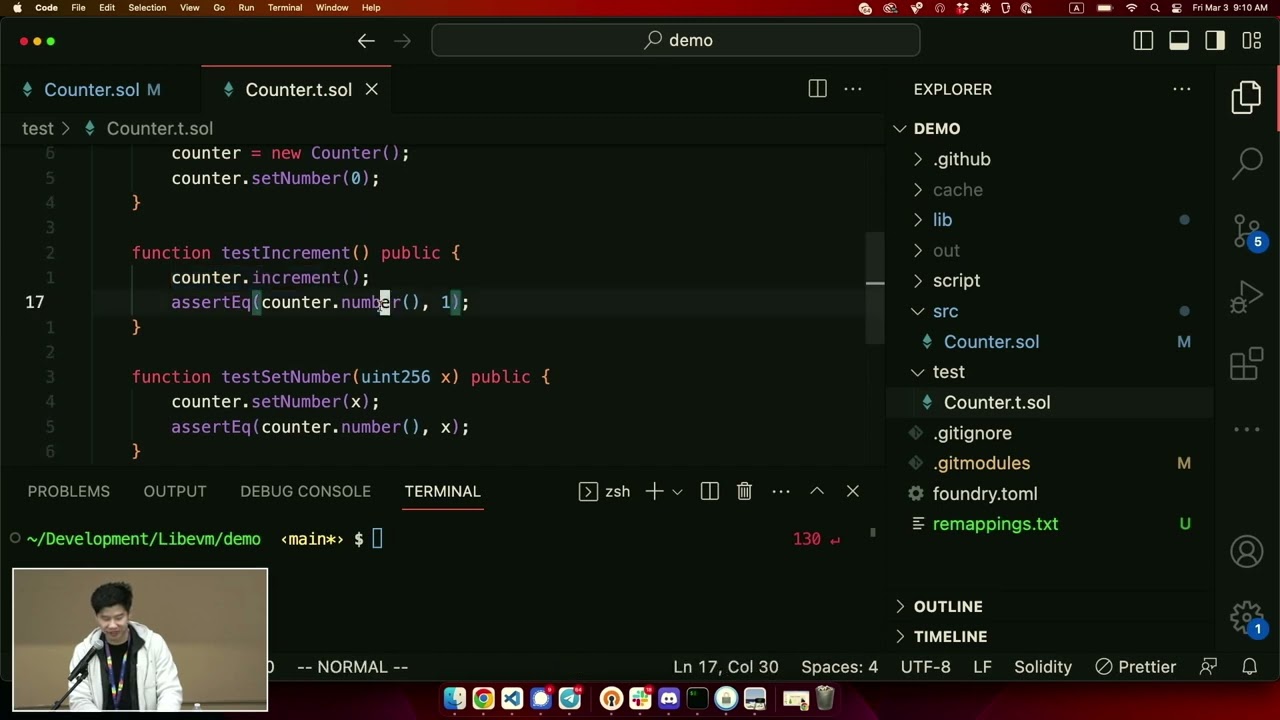Customize layout from title bar icon
This screenshot has height=720, width=1280.
1252,41
